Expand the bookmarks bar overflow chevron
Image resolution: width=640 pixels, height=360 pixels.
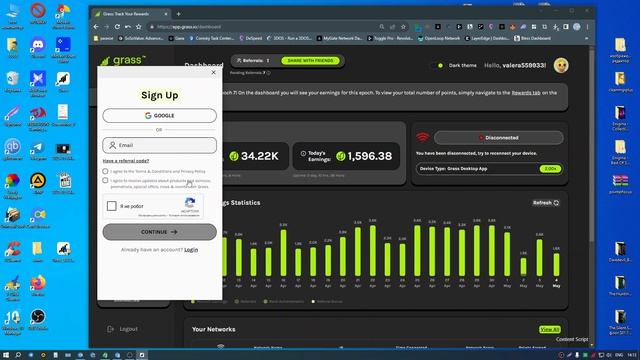pos(587,38)
